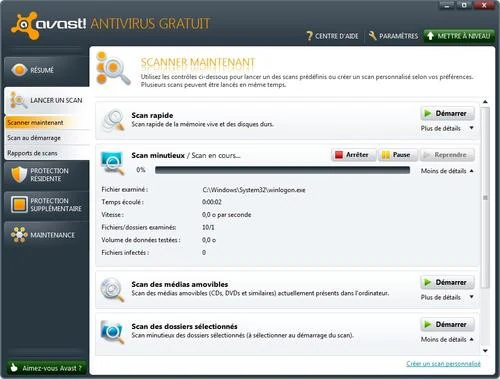Open the Protection supplémentaire section
This screenshot has width=500, height=379.
pyautogui.click(x=46, y=205)
